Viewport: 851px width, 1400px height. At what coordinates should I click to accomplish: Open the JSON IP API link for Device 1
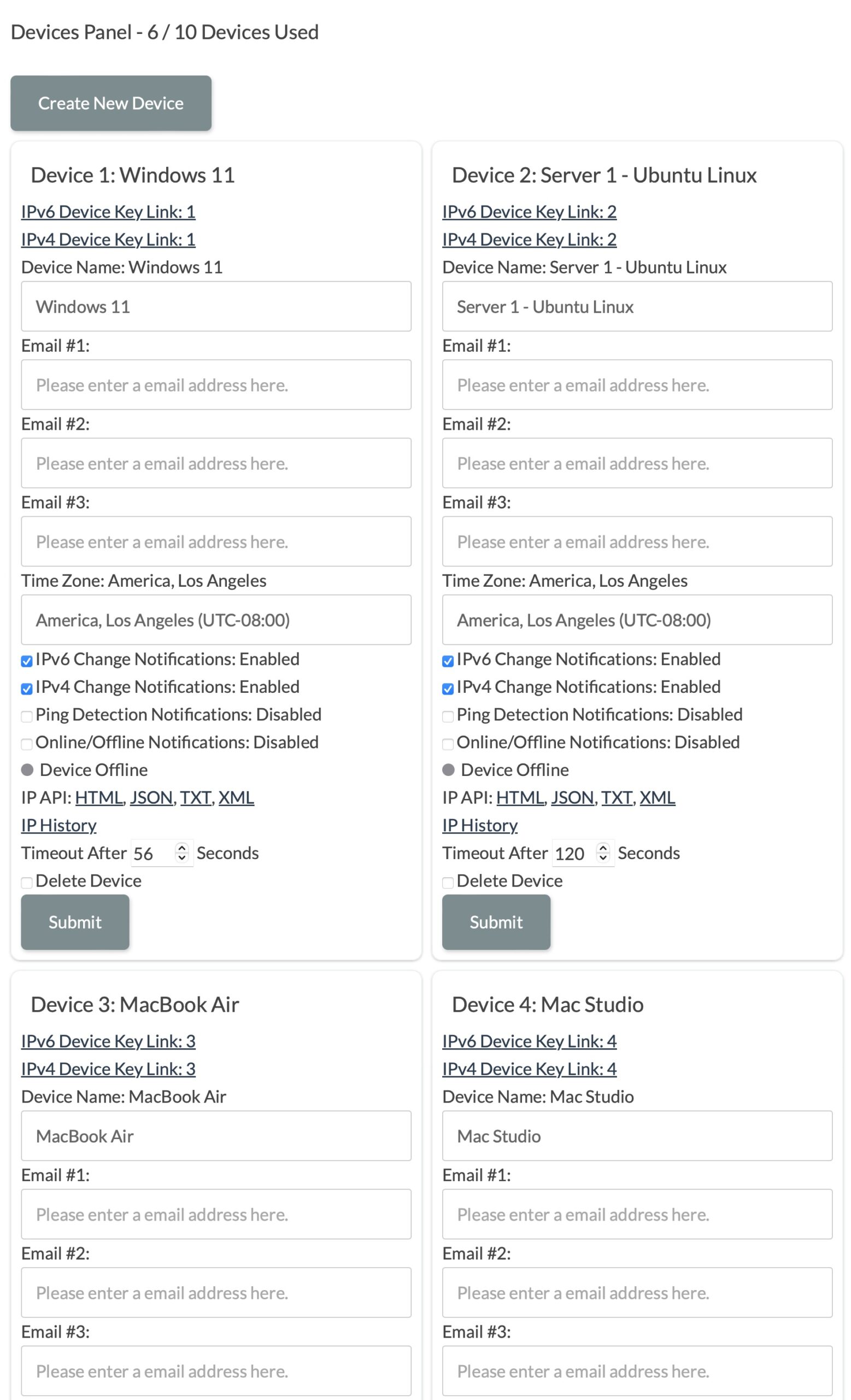(151, 797)
